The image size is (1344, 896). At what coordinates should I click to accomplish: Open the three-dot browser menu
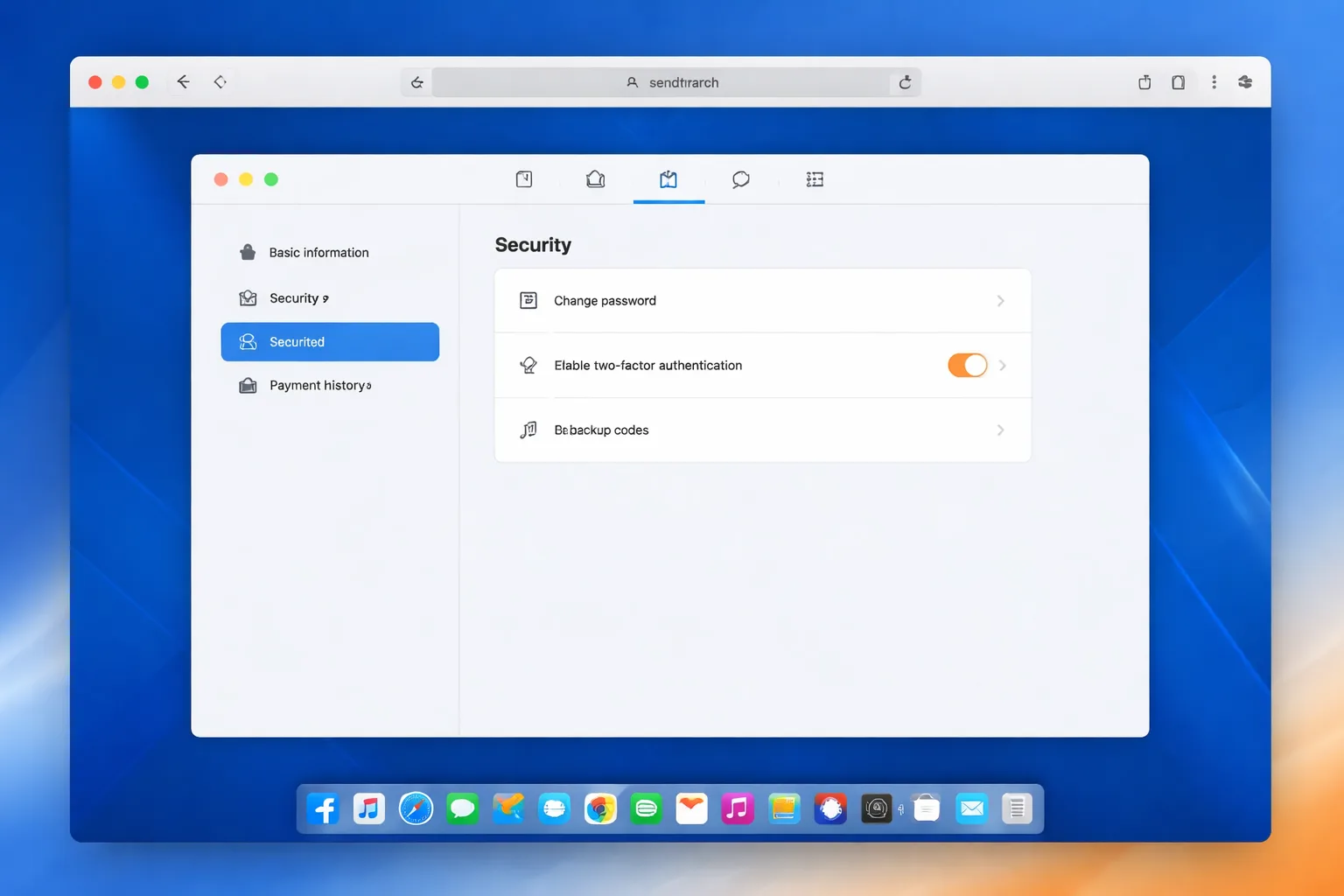(1214, 82)
